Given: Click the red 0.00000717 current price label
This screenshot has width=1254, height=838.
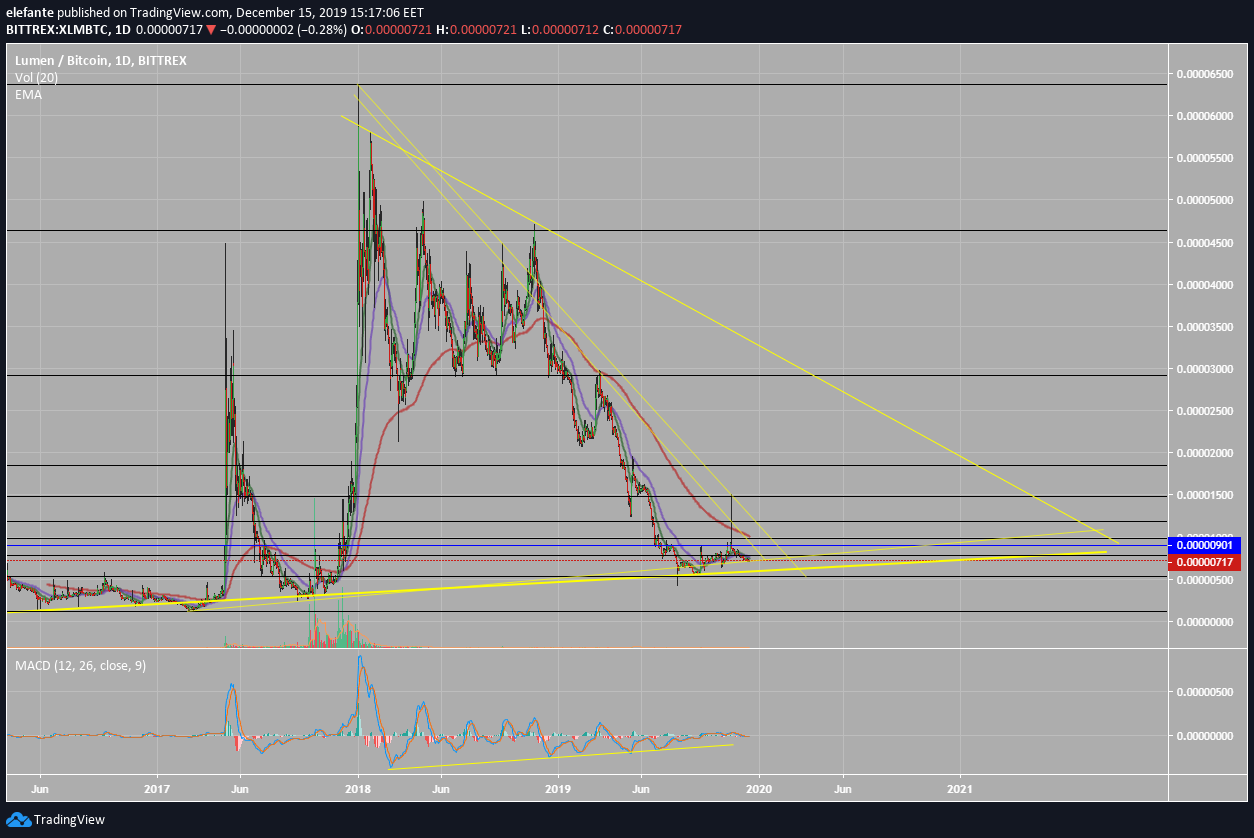Looking at the screenshot, I should pyautogui.click(x=1205, y=562).
